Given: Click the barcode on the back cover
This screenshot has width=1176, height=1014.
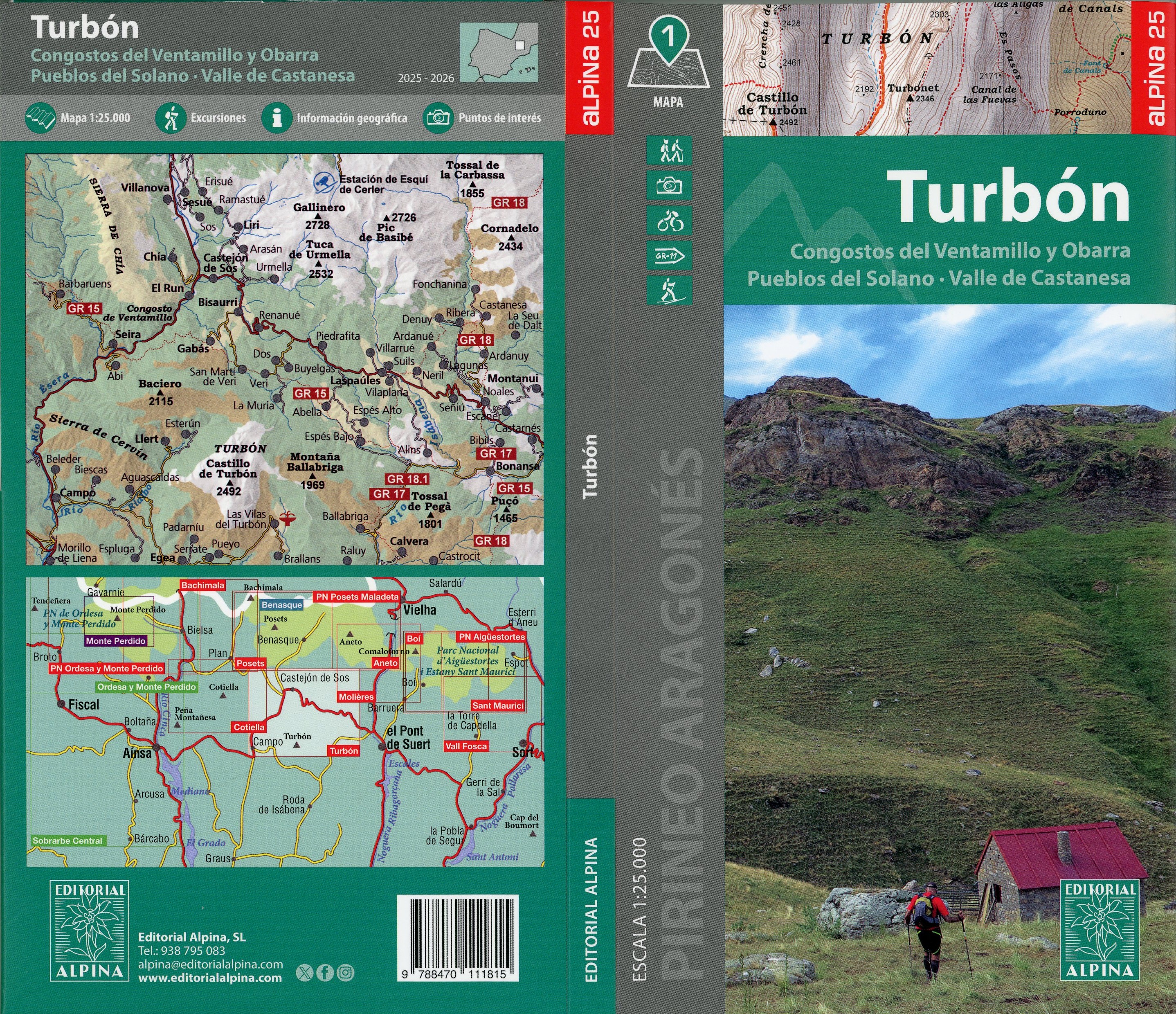Looking at the screenshot, I should tap(457, 938).
